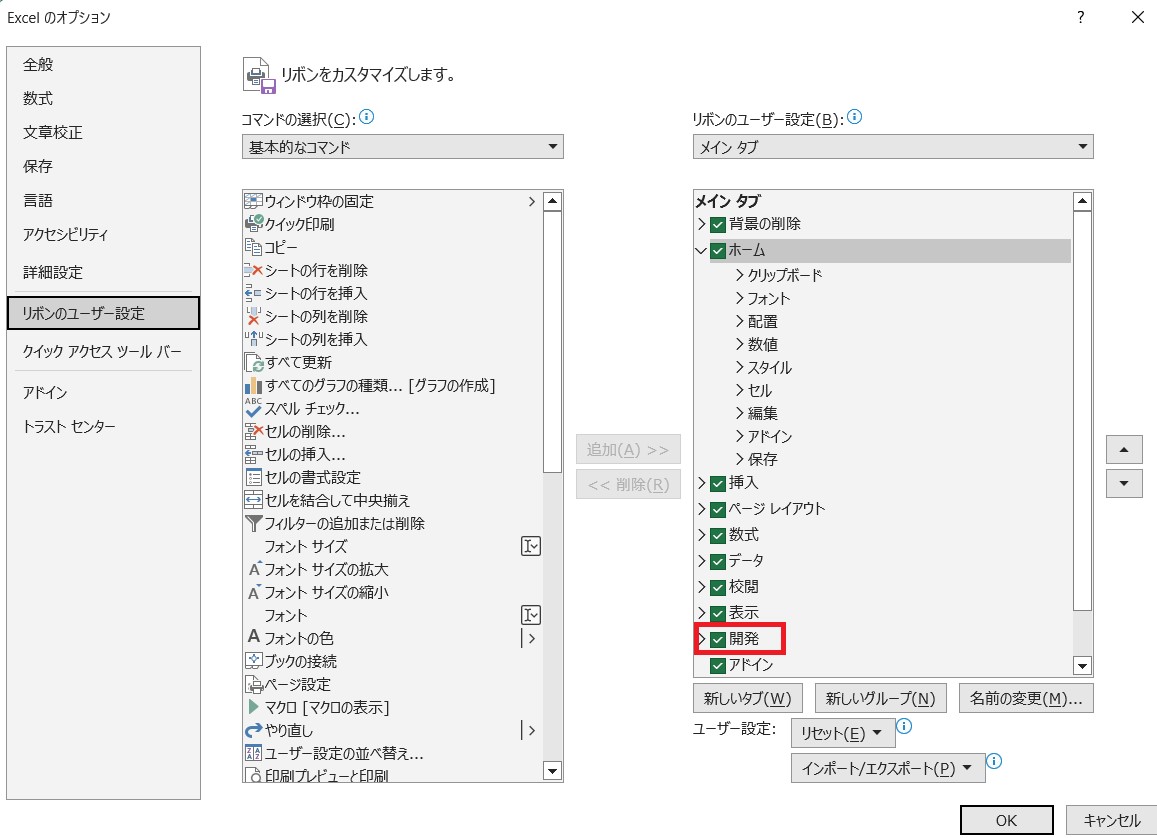The width and height of the screenshot is (1157, 838).
Task: Select the Copy (コピー) command icon
Action: [253, 247]
